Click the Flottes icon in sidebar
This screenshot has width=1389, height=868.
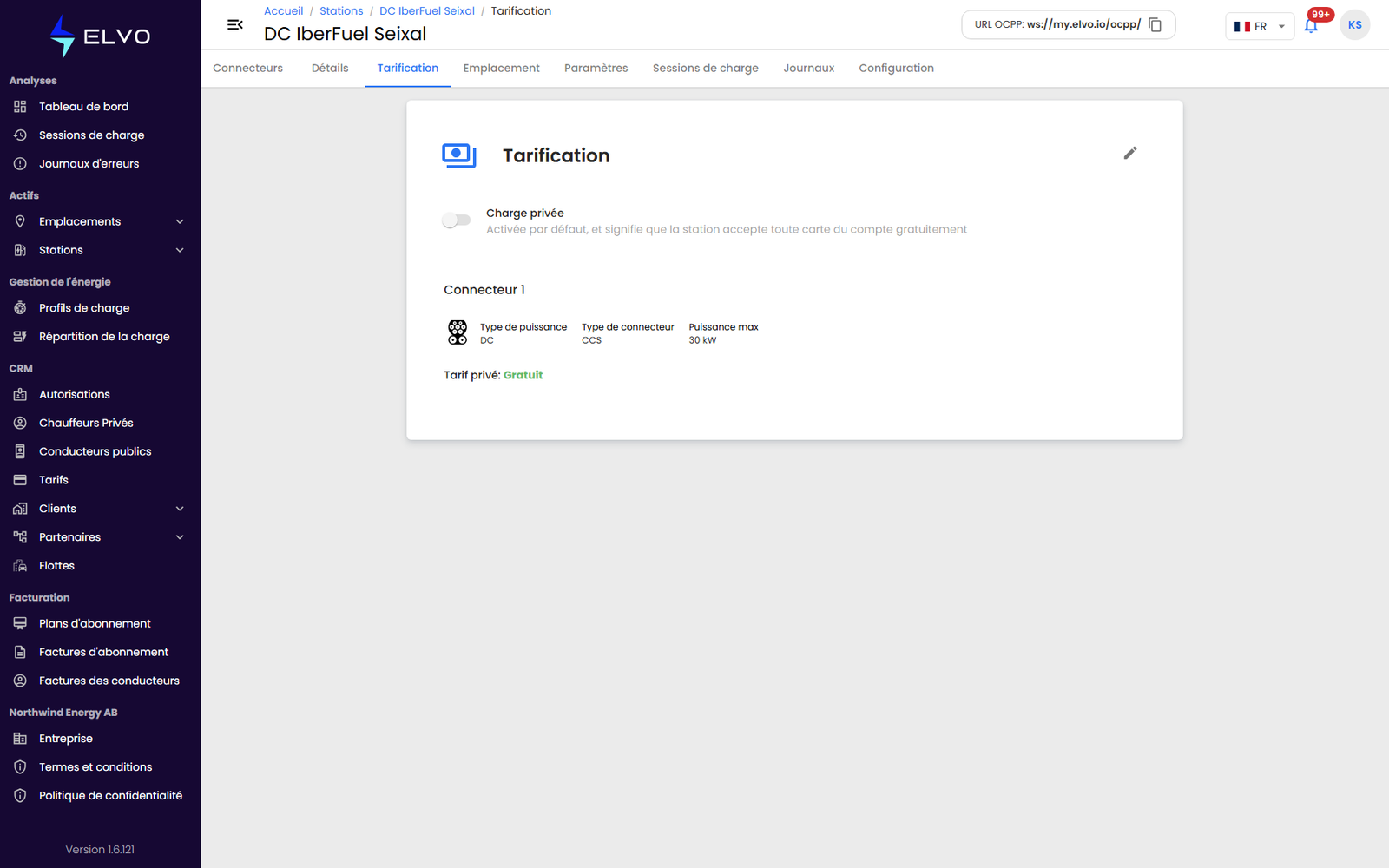click(20, 566)
